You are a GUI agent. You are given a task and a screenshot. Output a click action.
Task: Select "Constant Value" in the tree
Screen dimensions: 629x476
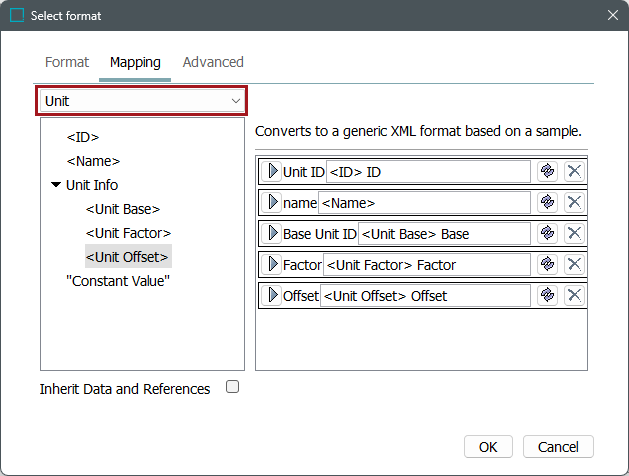118,281
